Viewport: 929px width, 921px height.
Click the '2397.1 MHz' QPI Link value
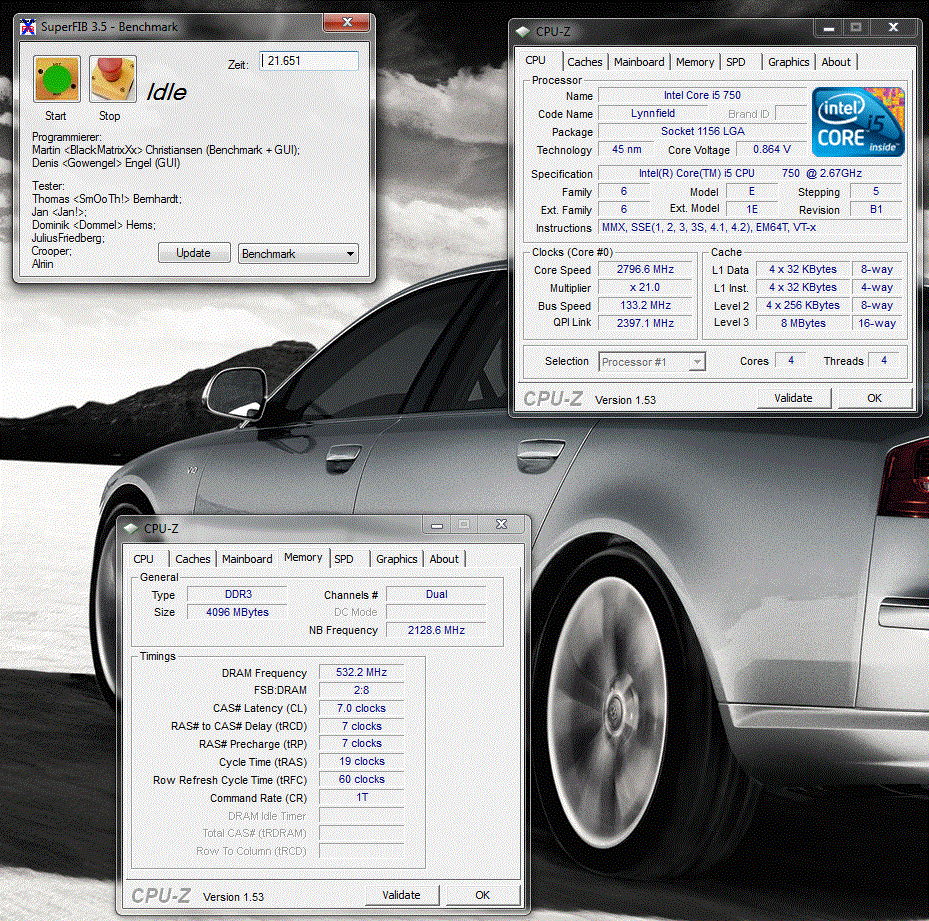[645, 323]
